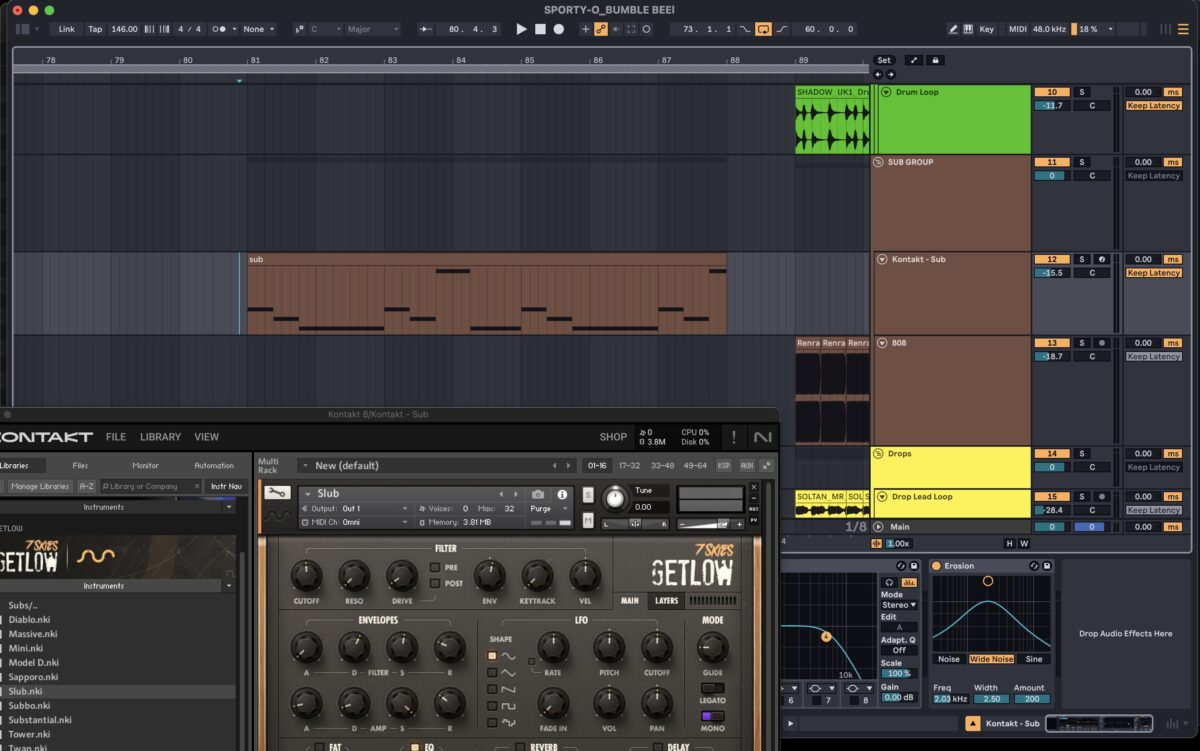This screenshot has width=1200, height=751.
Task: Toggle Key map mode button
Action: 987,29
